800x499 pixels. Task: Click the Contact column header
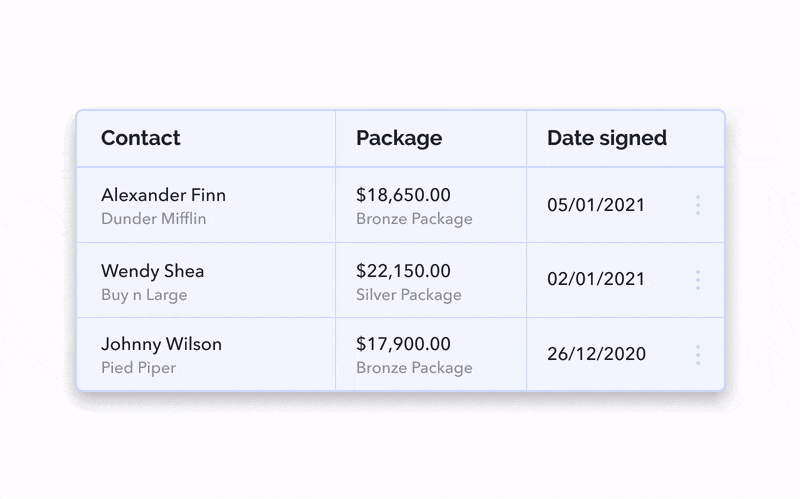[x=141, y=138]
